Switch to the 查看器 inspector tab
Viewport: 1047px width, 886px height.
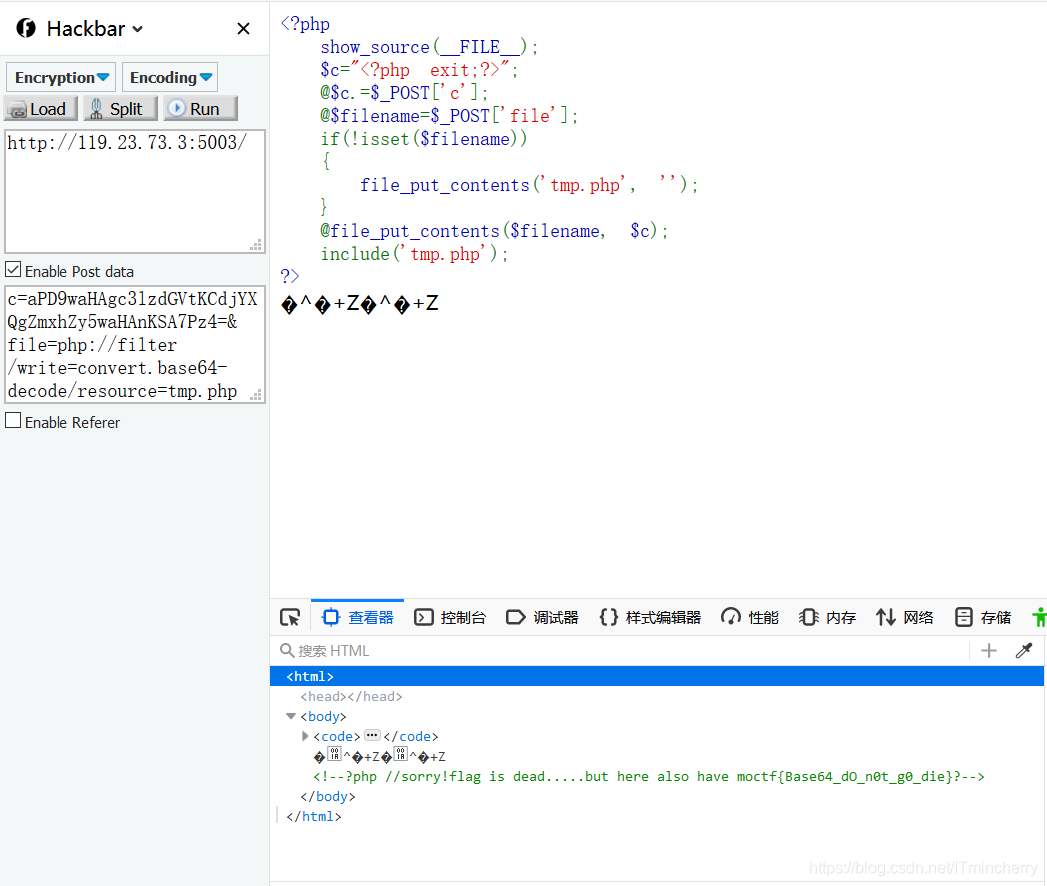click(358, 617)
